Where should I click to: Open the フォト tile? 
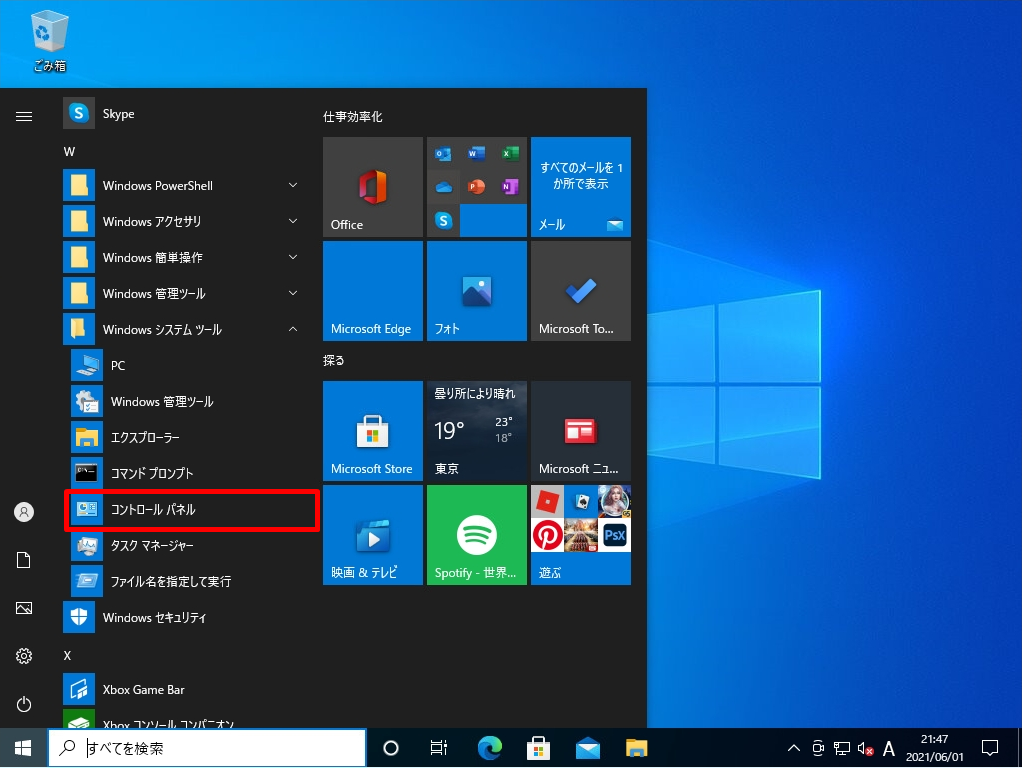pyautogui.click(x=476, y=291)
